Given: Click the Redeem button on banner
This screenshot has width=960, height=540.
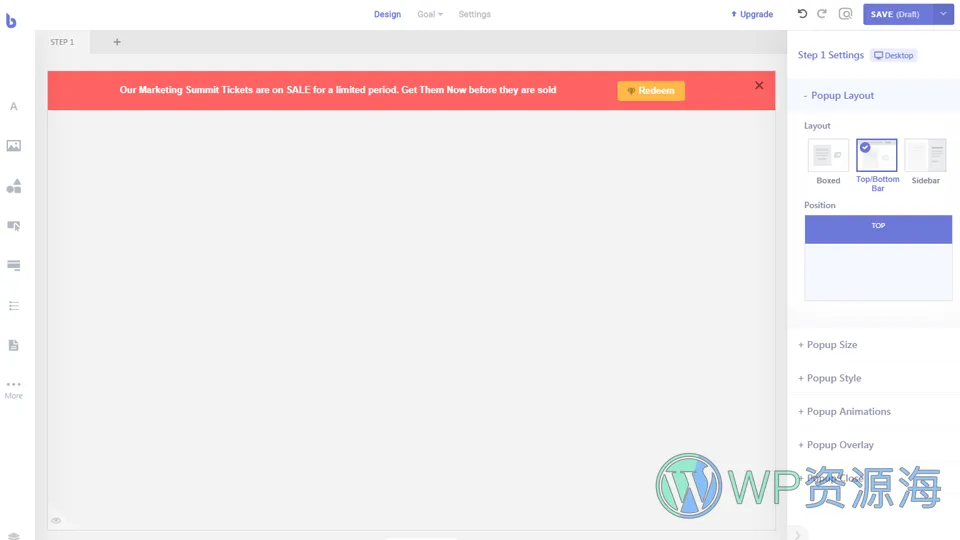Looking at the screenshot, I should click(651, 91).
